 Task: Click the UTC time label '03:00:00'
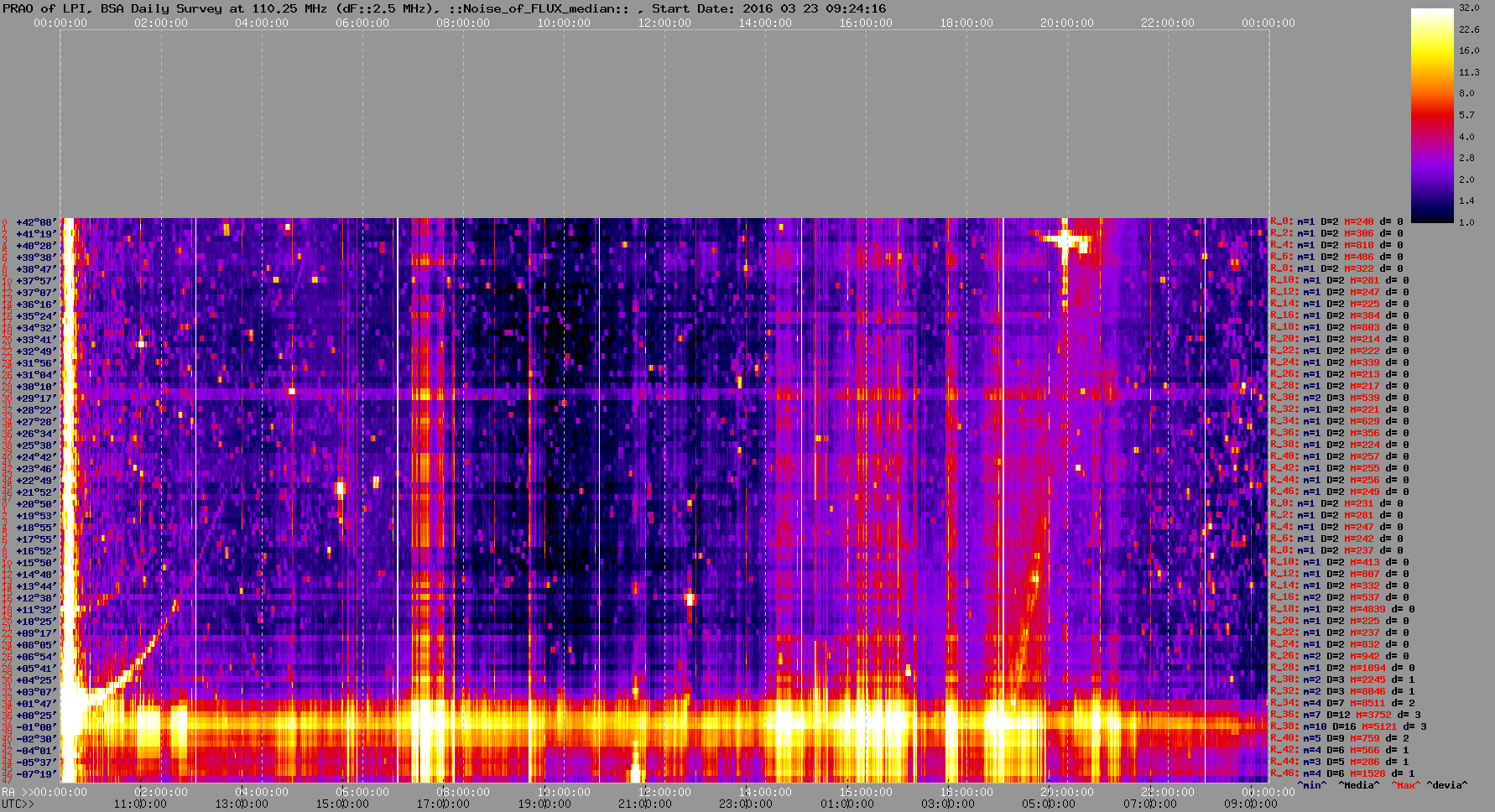947,804
